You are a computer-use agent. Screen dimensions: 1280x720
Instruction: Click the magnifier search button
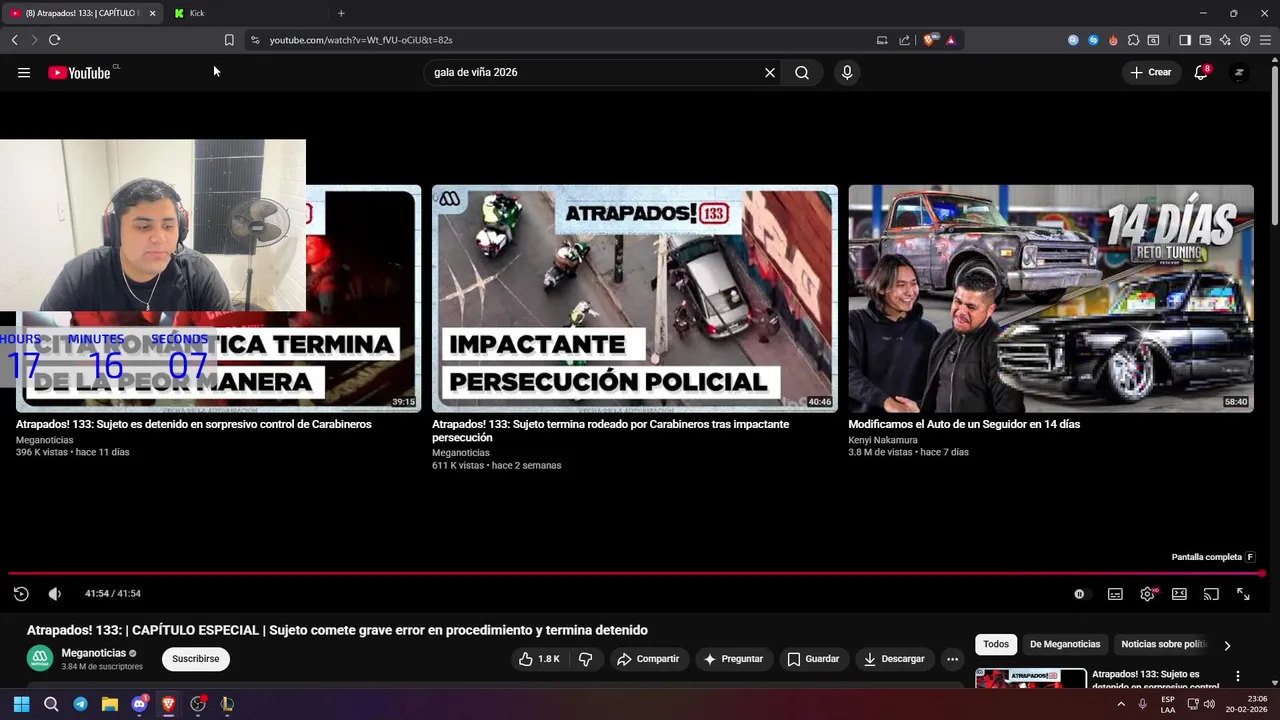(x=802, y=72)
